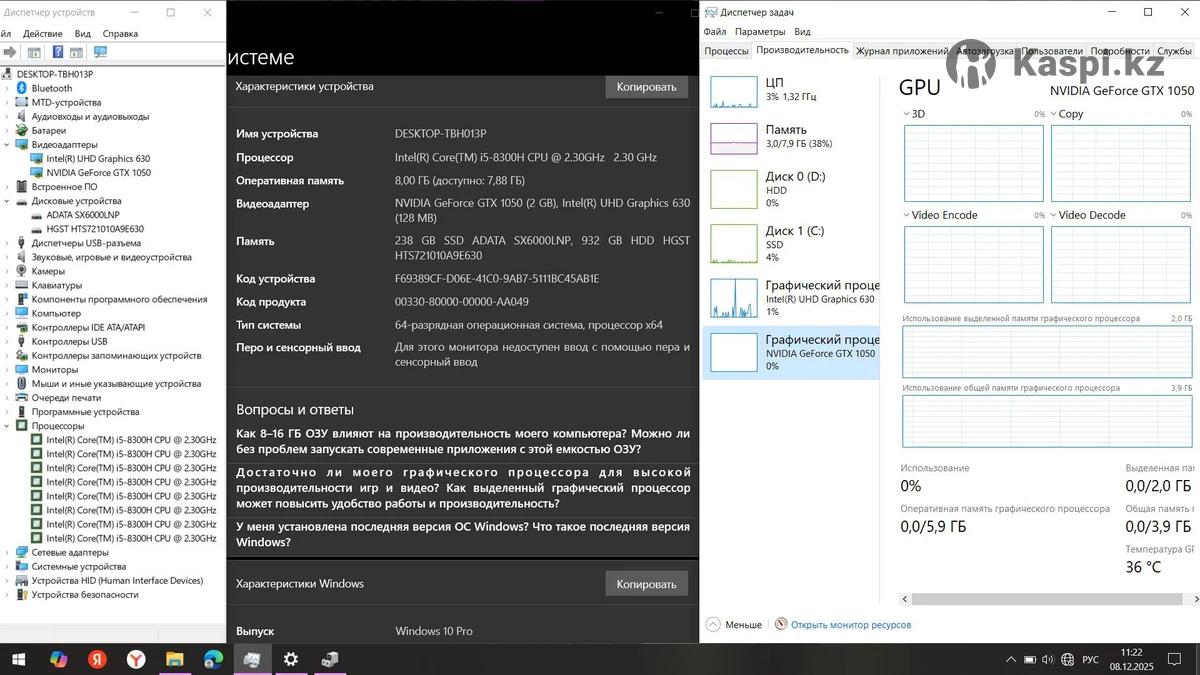Open the Действие menu in Device Manager
Image resolution: width=1200 pixels, height=675 pixels.
tap(42, 33)
